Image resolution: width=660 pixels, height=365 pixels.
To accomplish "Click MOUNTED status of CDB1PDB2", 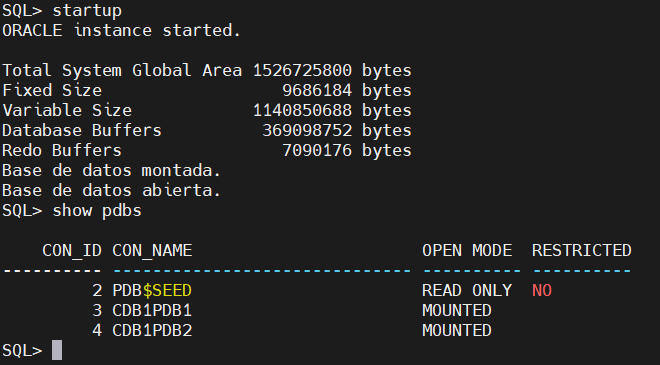I will click(x=457, y=330).
